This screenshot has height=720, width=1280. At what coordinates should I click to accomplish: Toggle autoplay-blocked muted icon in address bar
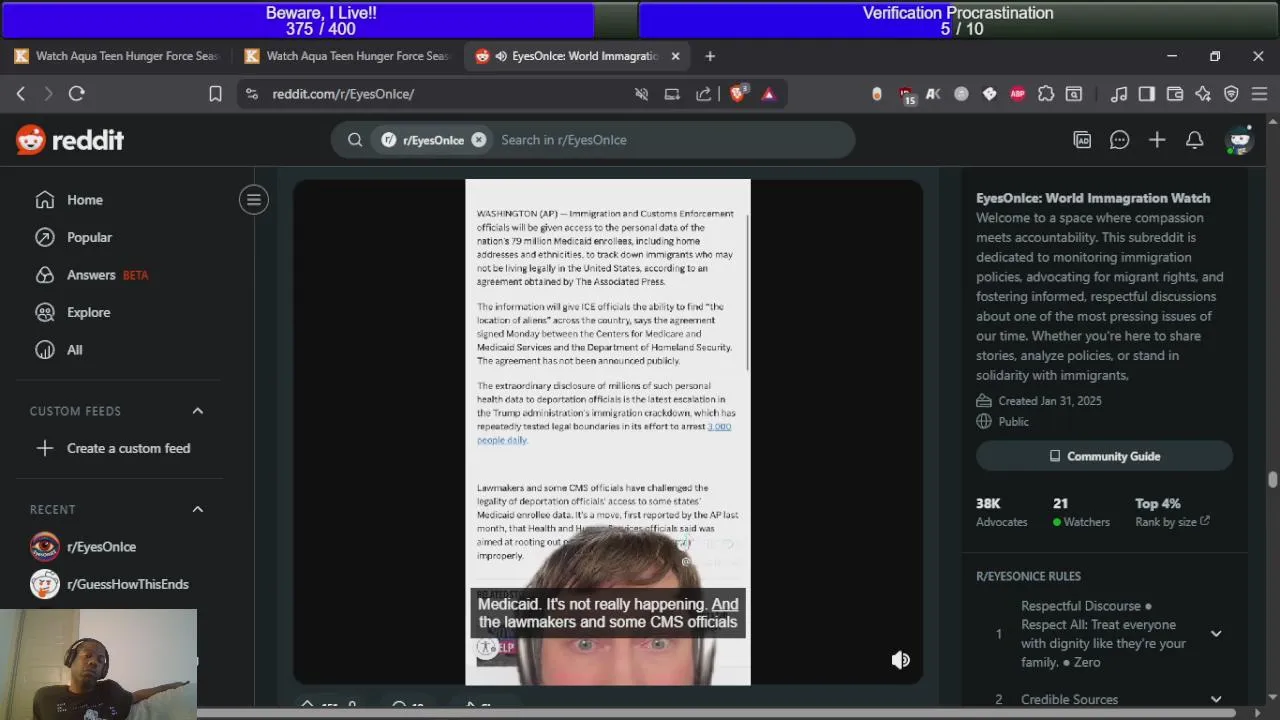[642, 94]
